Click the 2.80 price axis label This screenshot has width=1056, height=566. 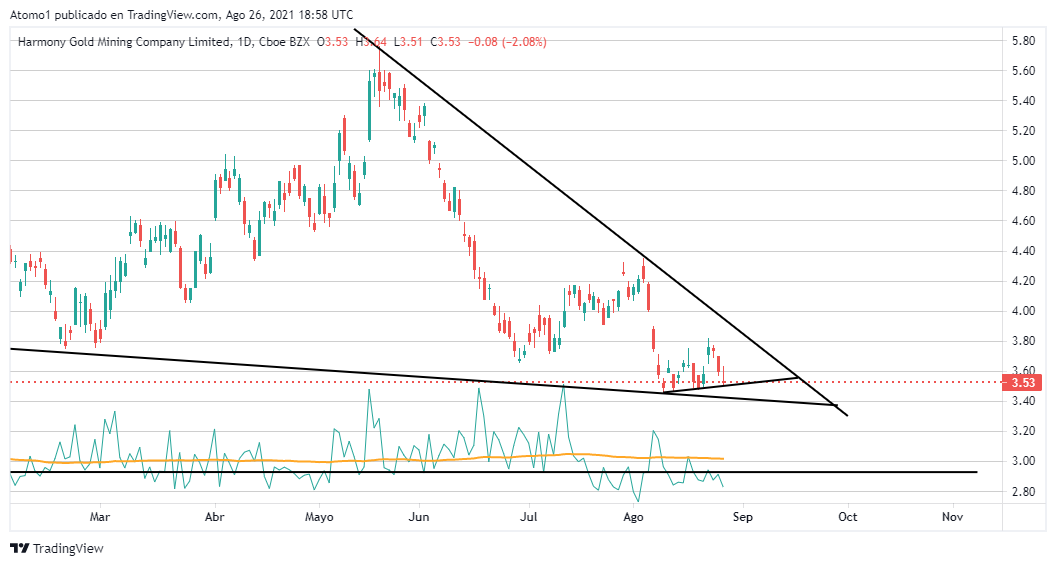point(1023,492)
